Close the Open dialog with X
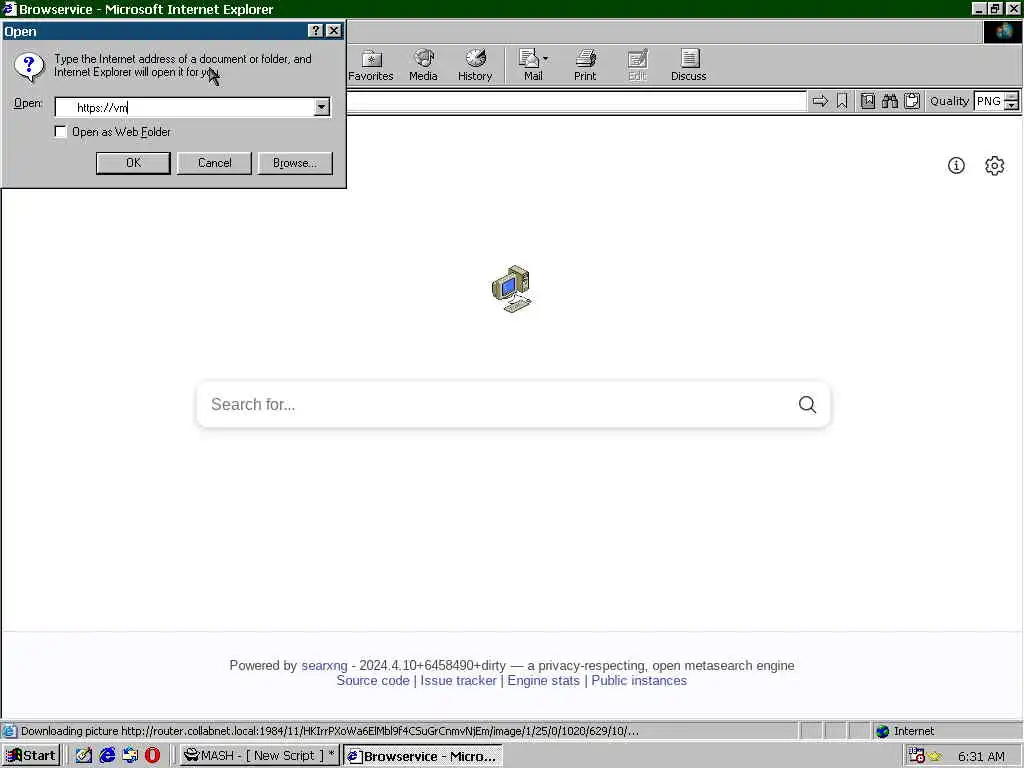 pos(334,31)
